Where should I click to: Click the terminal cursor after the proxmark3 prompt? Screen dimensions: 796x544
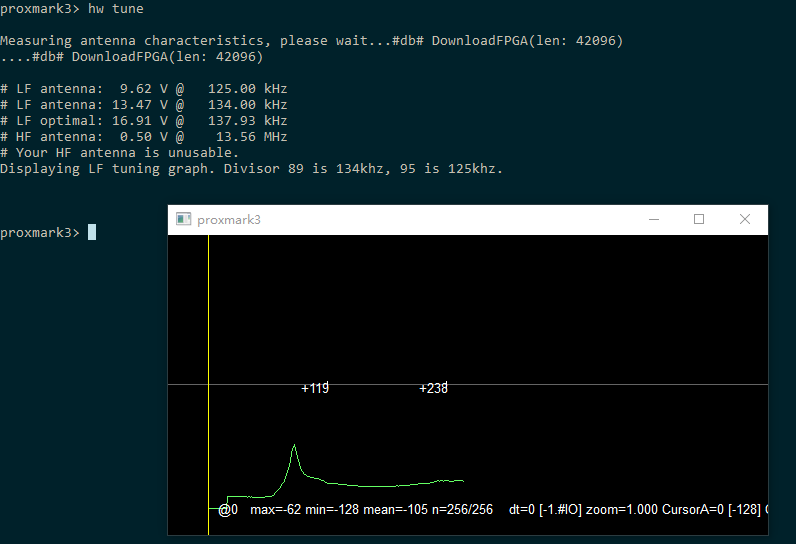pos(92,232)
